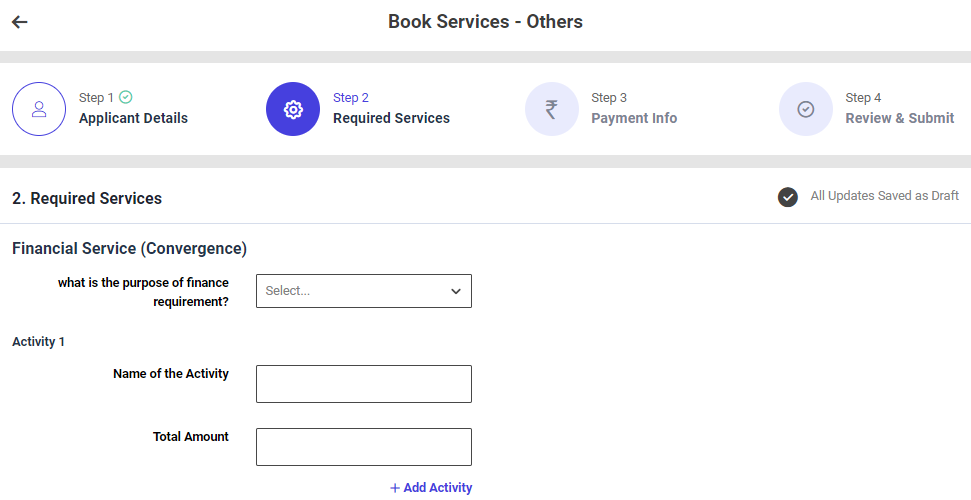Click the chevron arrow in the Select box

456,291
